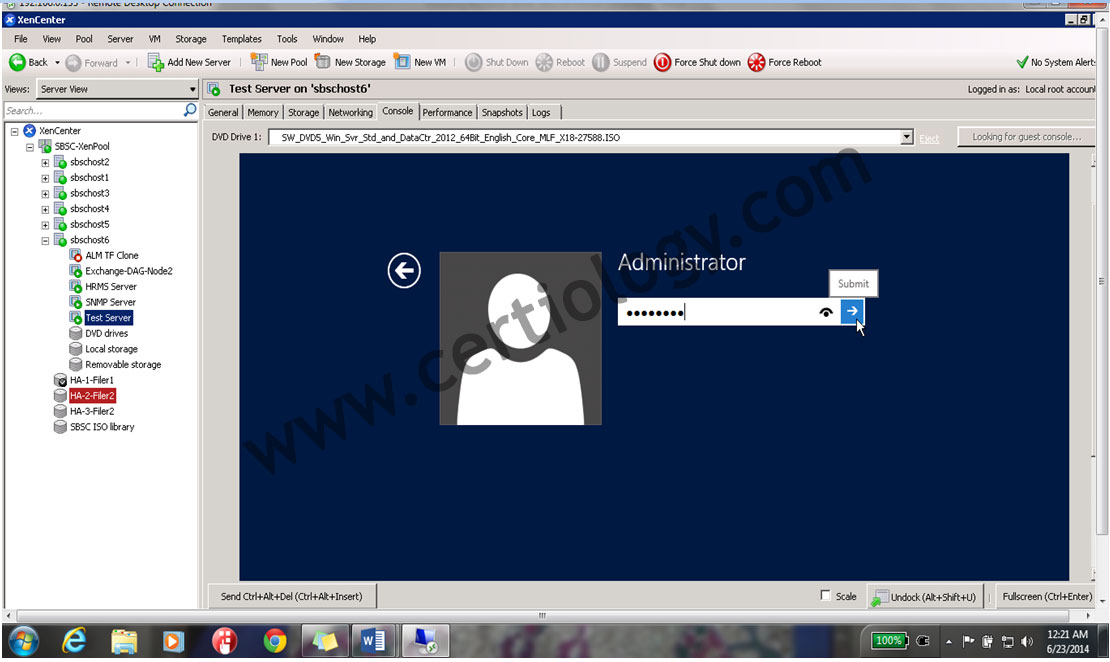Switch to the Snapshots tab

tap(502, 113)
